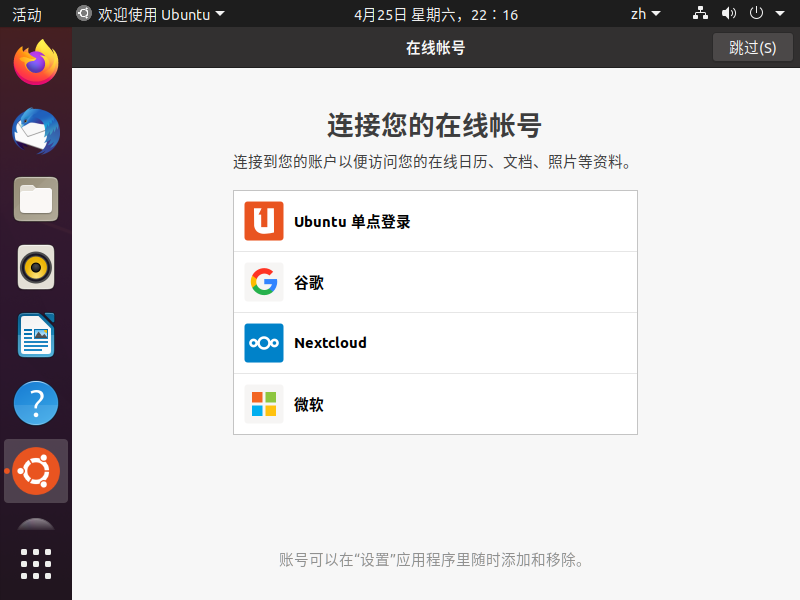
Task: Open Firefox from the dock
Action: pyautogui.click(x=36, y=63)
